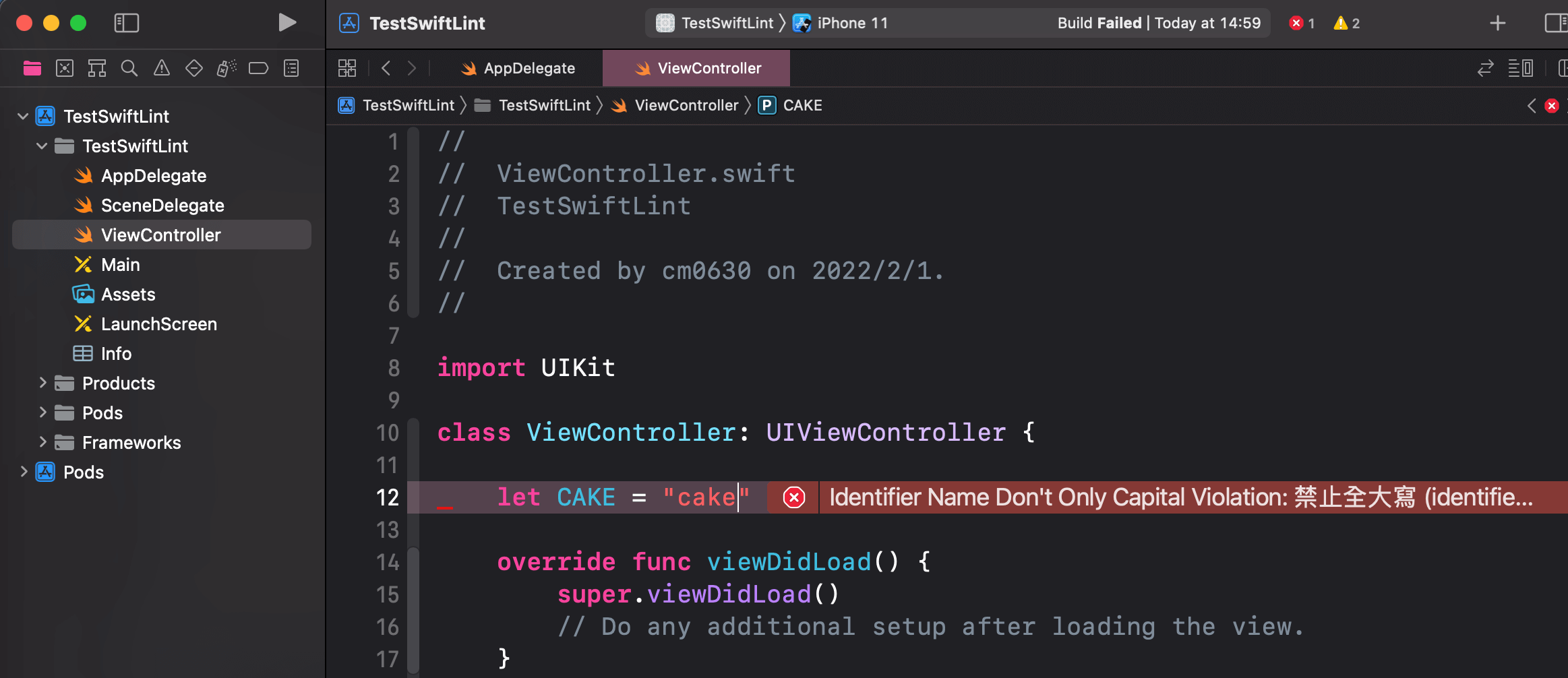Switch to the AppDelegate tab
Image resolution: width=1568 pixels, height=678 pixels.
[518, 68]
